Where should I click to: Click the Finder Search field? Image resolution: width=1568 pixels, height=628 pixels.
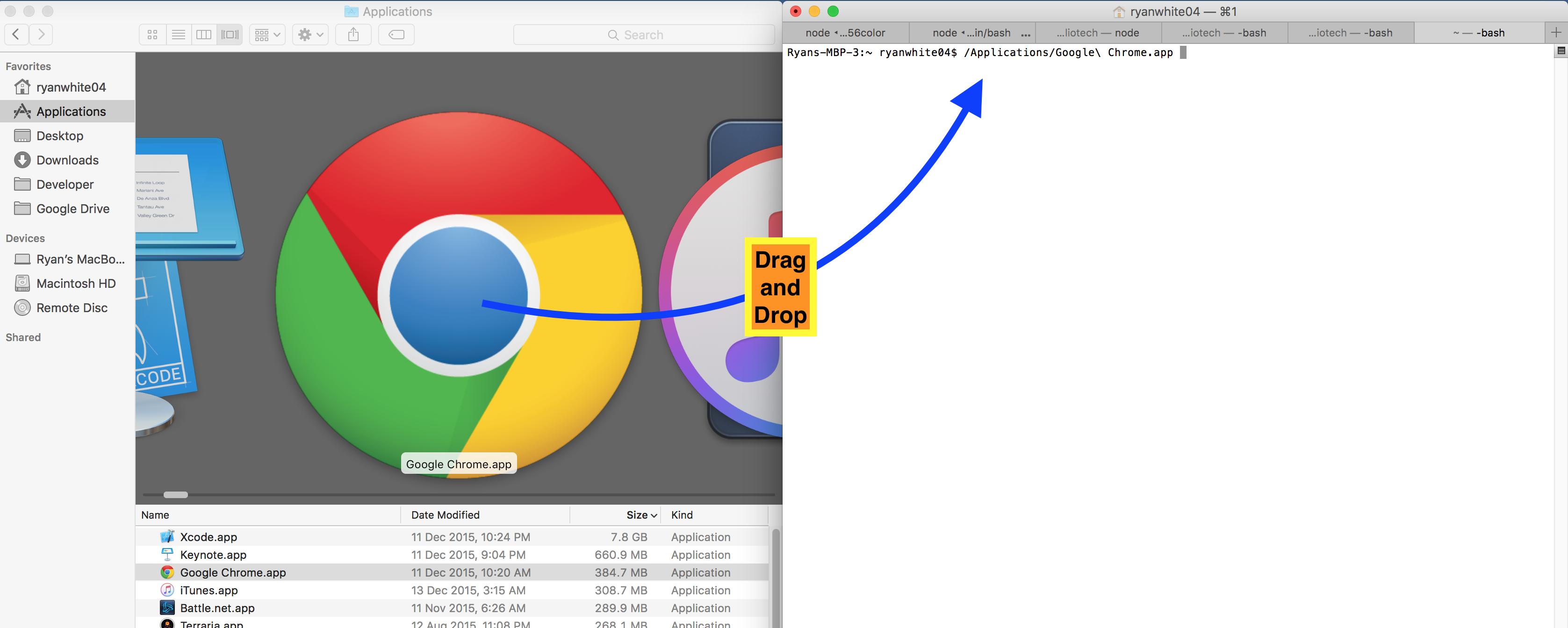[x=643, y=35]
